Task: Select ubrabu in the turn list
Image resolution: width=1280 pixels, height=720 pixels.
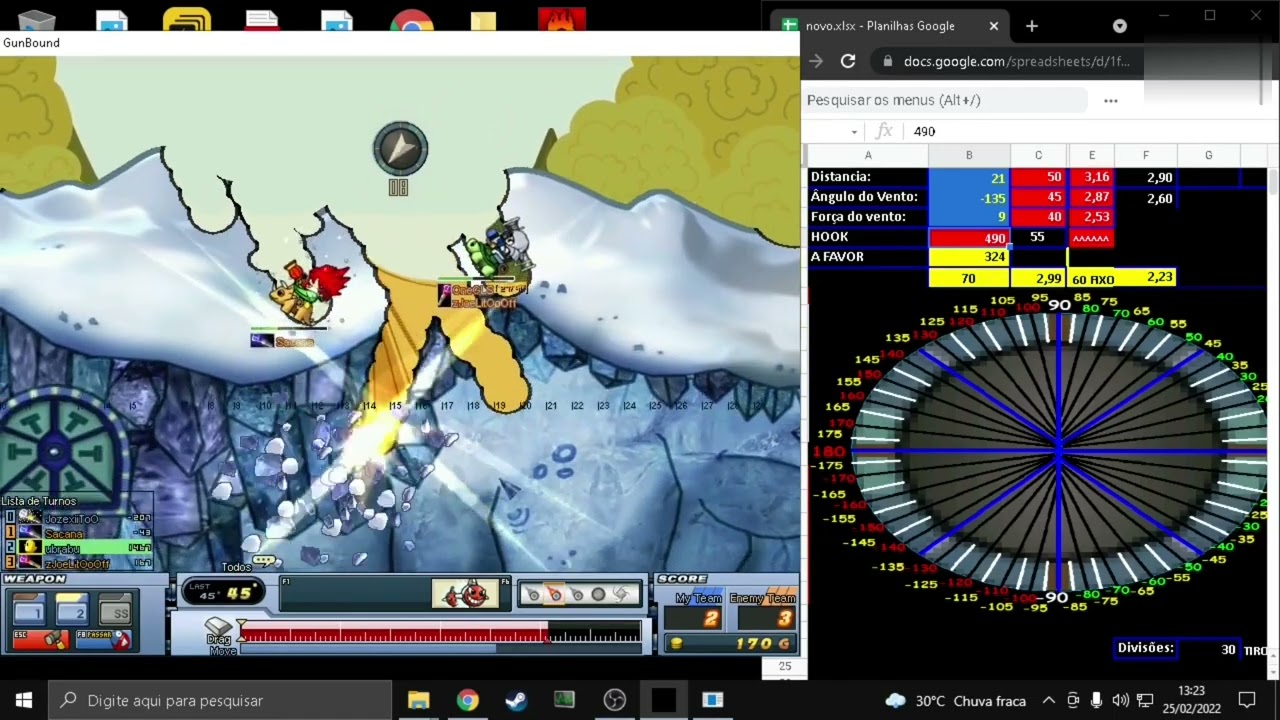Action: point(79,548)
